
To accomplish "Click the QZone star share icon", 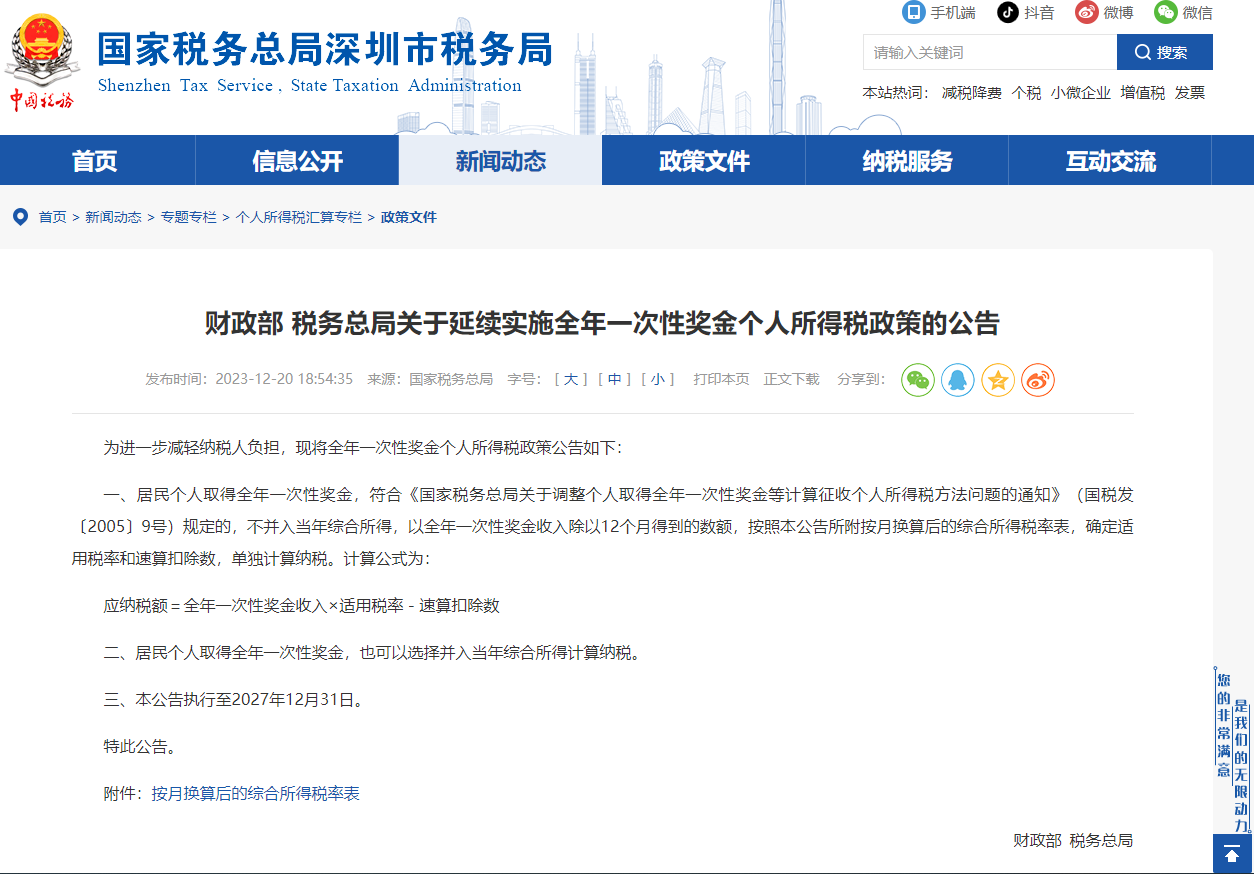I will (x=998, y=380).
